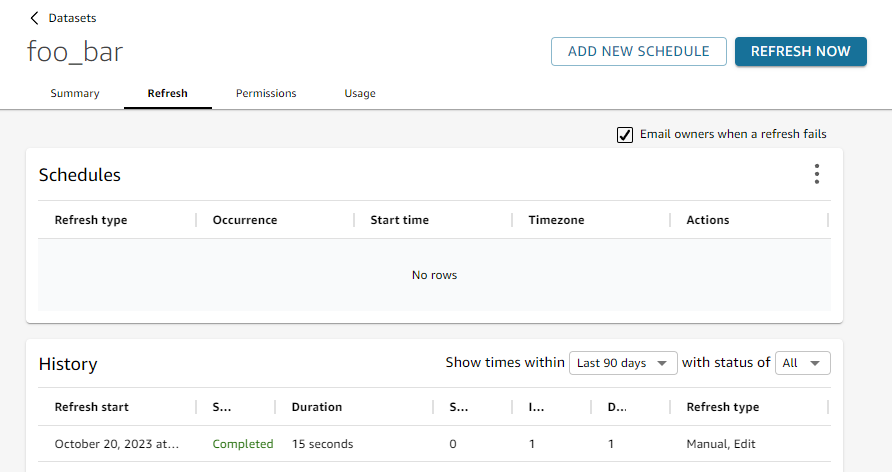Go to the Usage tab
The image size is (892, 472).
[x=360, y=94]
